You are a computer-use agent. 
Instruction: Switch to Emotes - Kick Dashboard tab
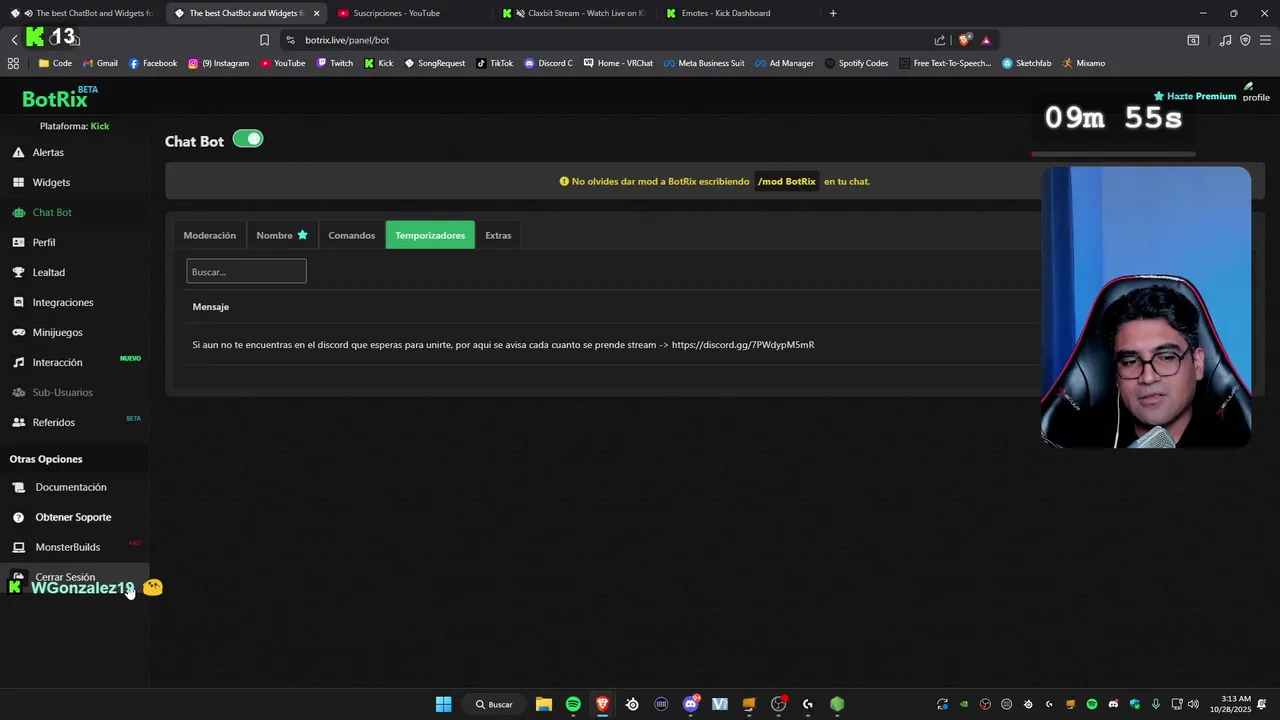[x=738, y=13]
